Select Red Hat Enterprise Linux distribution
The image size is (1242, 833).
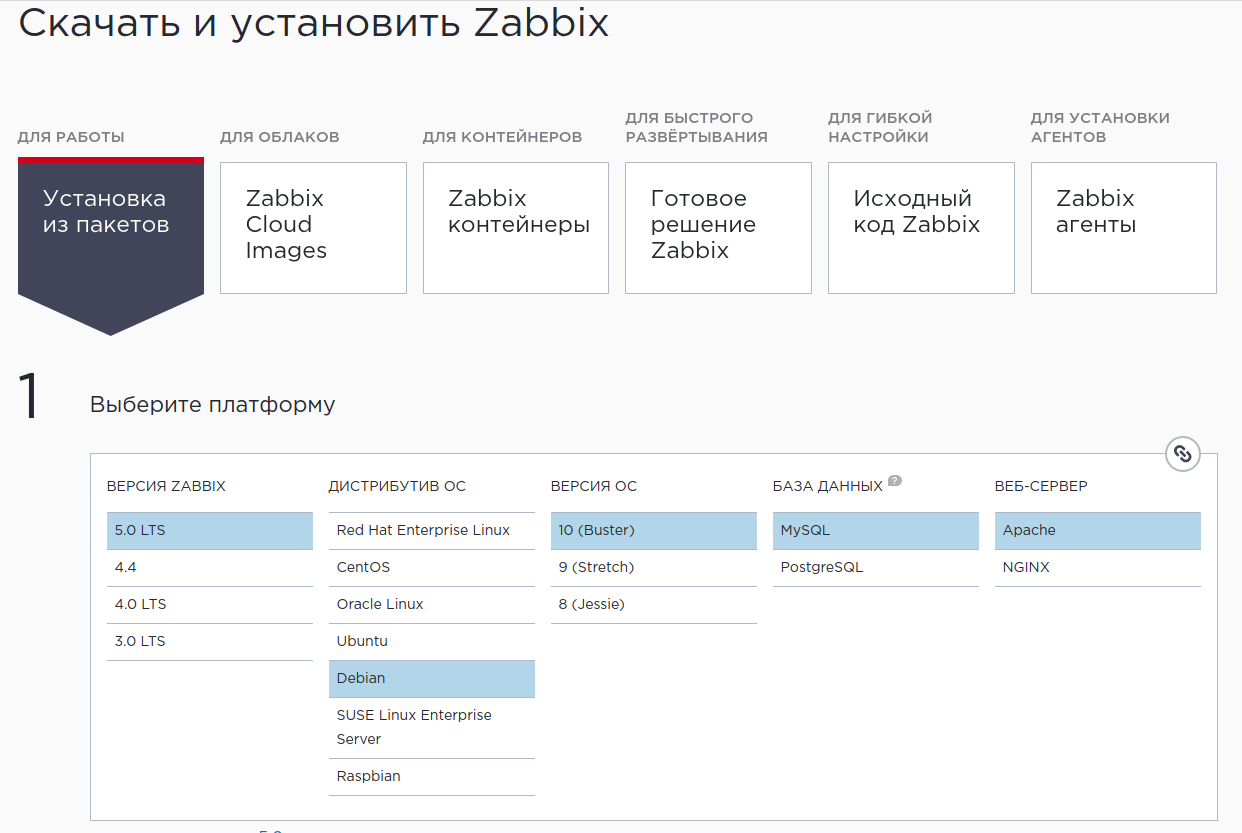[x=432, y=531]
